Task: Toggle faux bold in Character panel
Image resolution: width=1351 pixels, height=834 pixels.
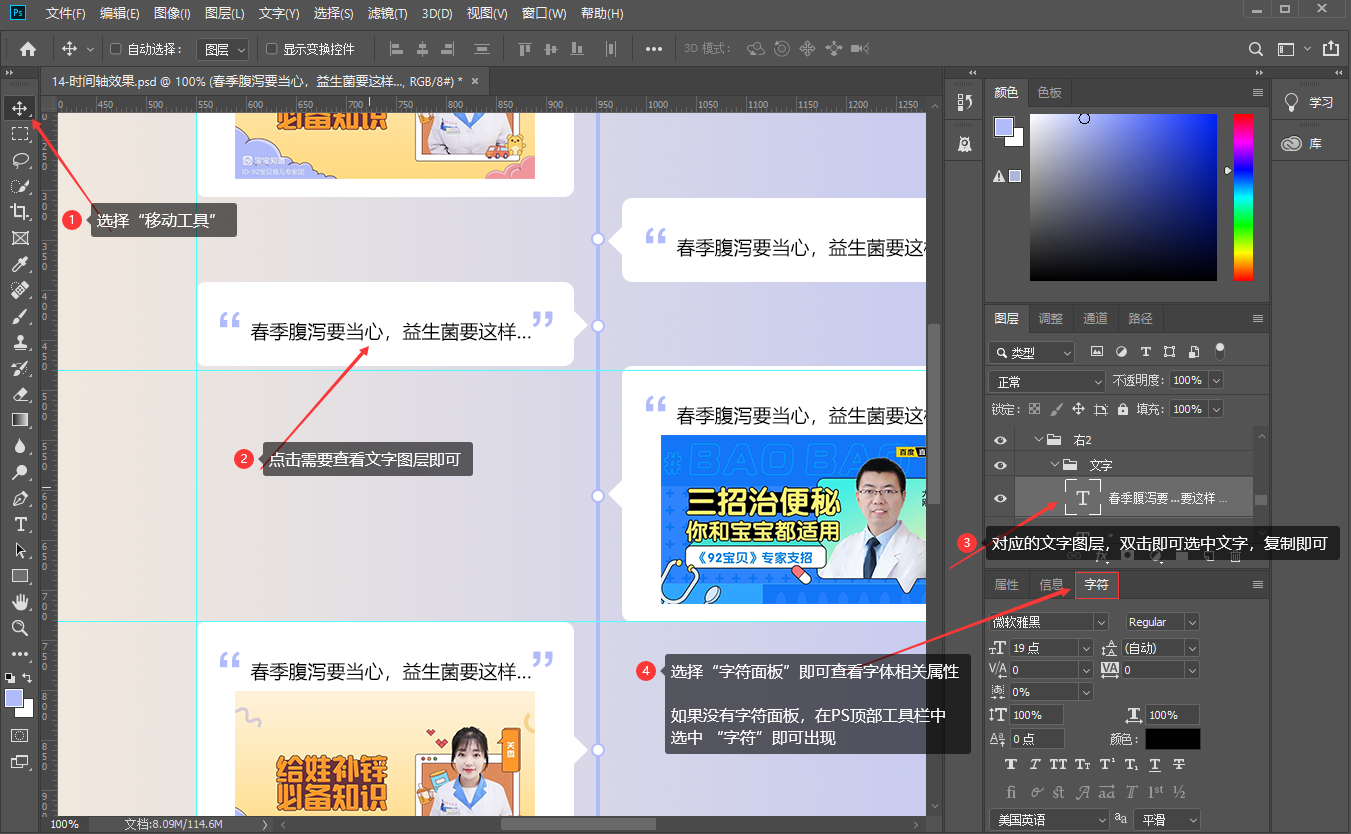Action: coord(1010,765)
